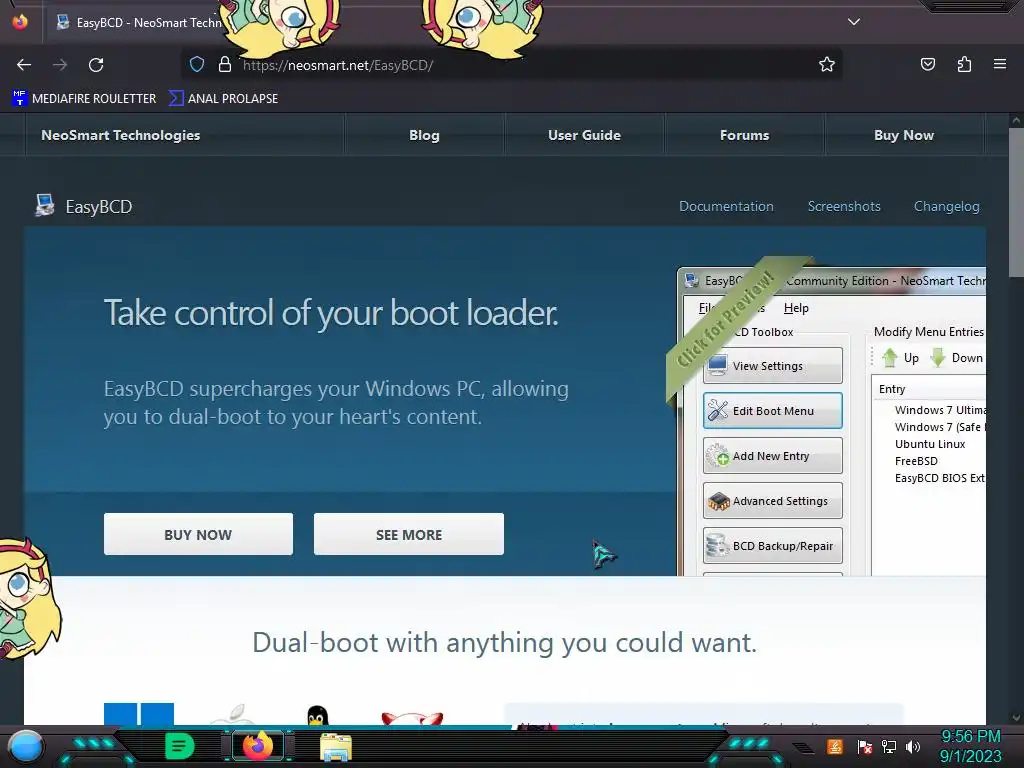This screenshot has height=768, width=1024.
Task: Open the Action Center flag icon
Action: click(x=865, y=746)
